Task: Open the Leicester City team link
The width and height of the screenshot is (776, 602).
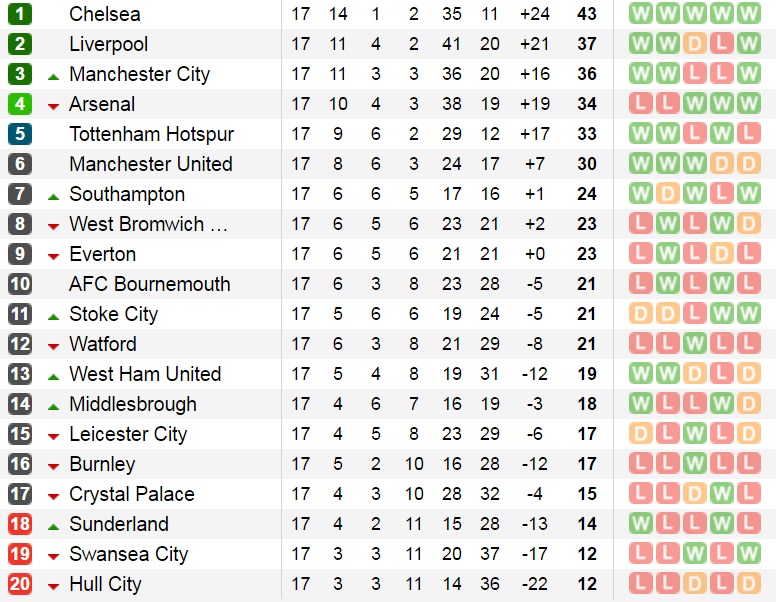Action: pyautogui.click(x=128, y=434)
